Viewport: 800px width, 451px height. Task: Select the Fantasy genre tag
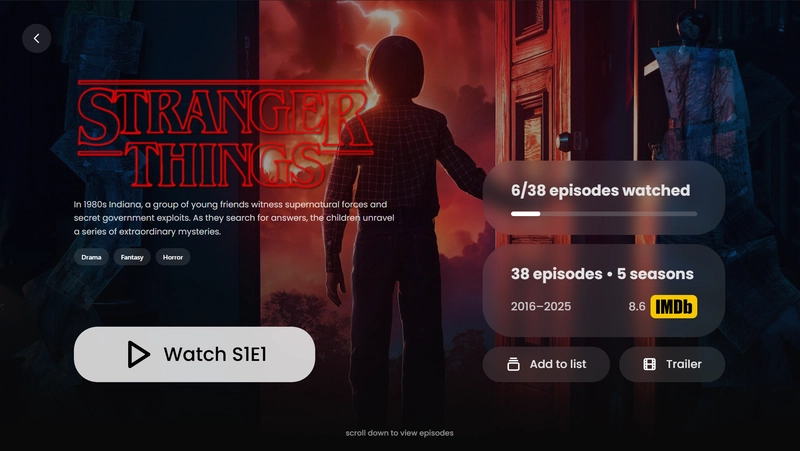point(132,257)
